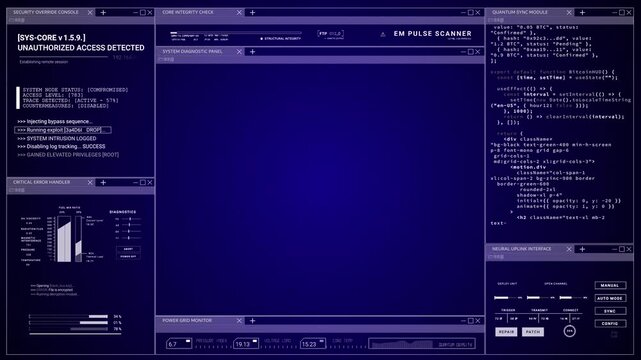Adjust the fourth Diagnostics slider
Image resolution: width=641 pixels, height=360 pixels.
(131, 237)
